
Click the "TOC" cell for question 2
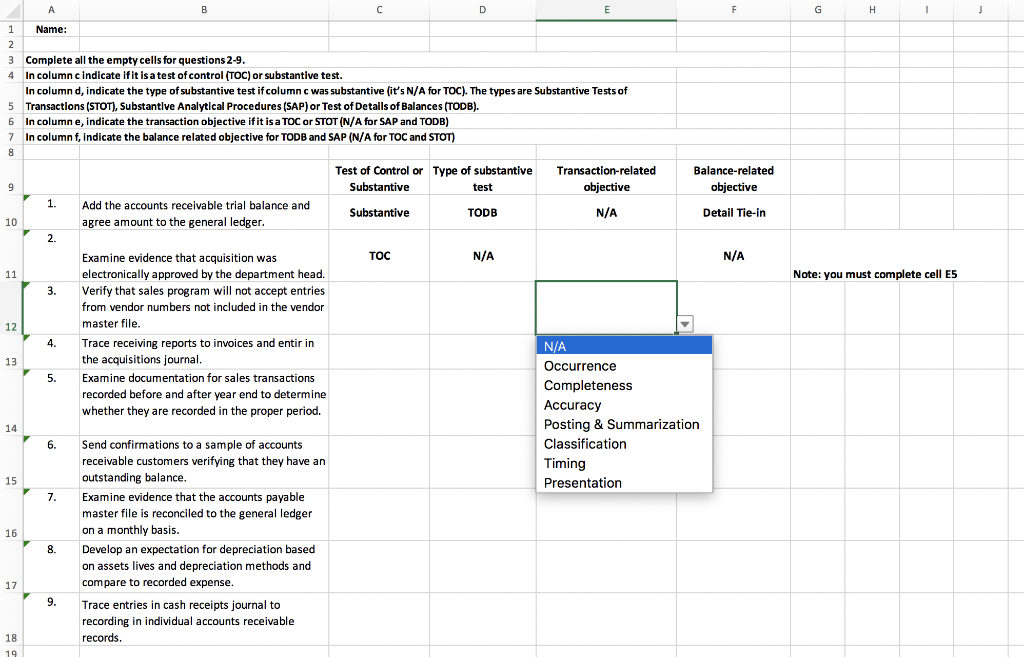click(379, 255)
